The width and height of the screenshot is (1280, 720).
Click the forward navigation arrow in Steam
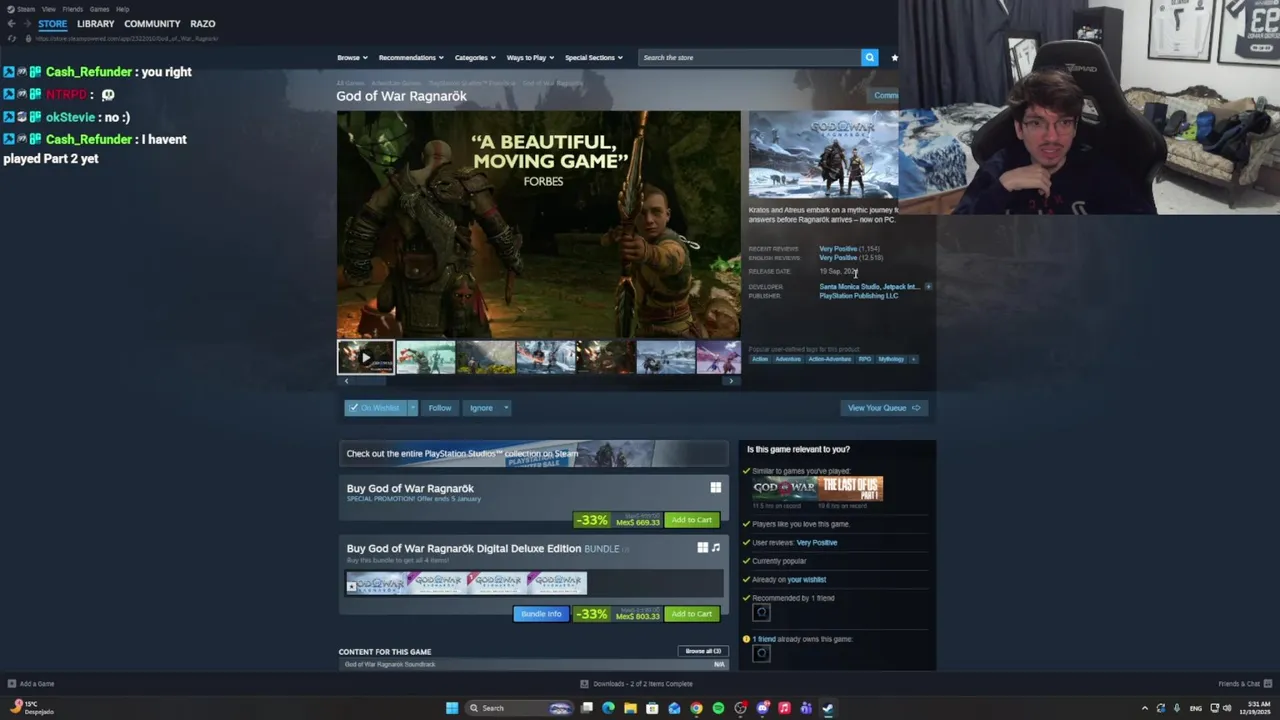coord(26,24)
